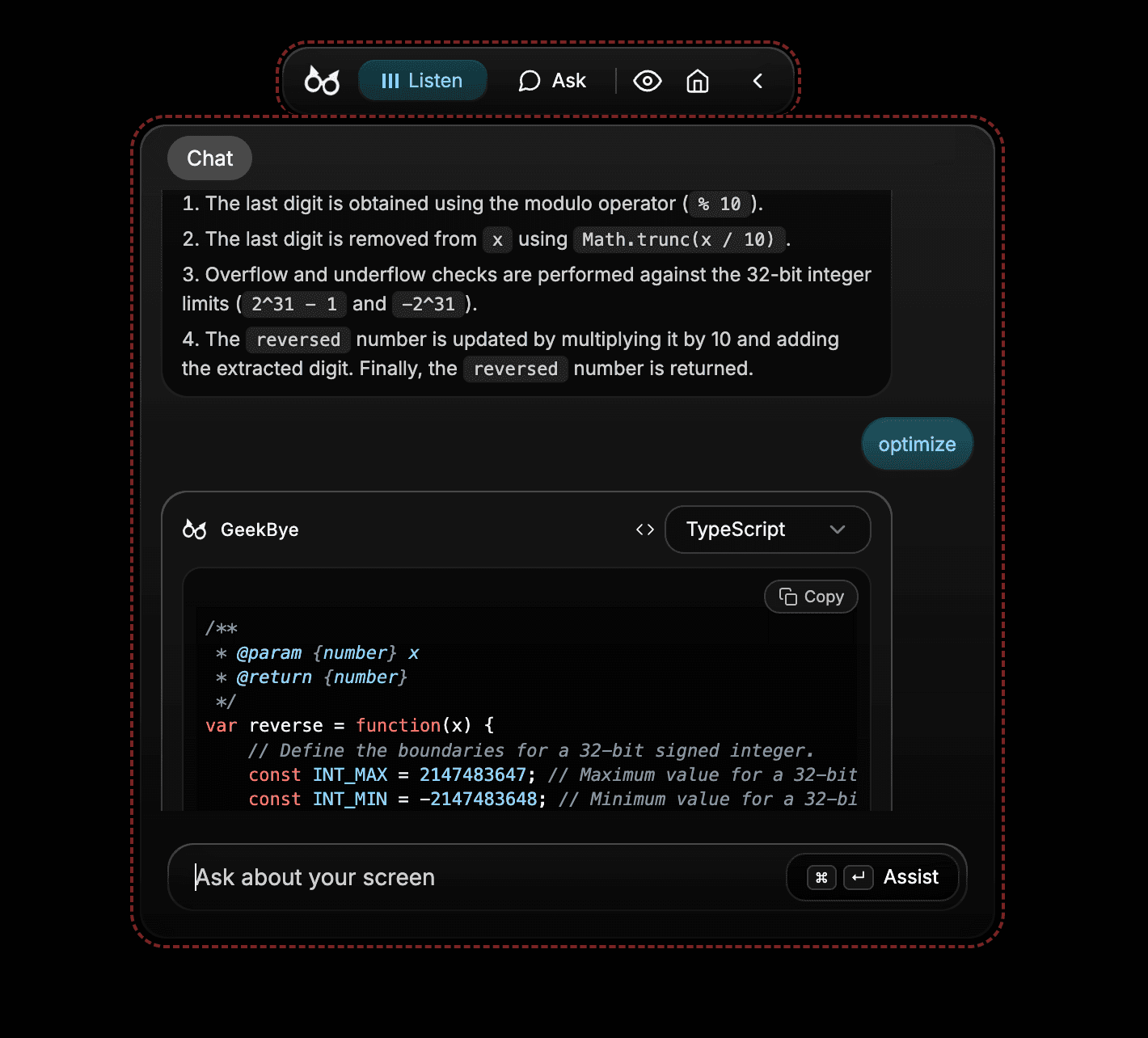Toggle visibility with the eye icon
Image resolution: width=1148 pixels, height=1038 pixels.
pyautogui.click(x=648, y=81)
